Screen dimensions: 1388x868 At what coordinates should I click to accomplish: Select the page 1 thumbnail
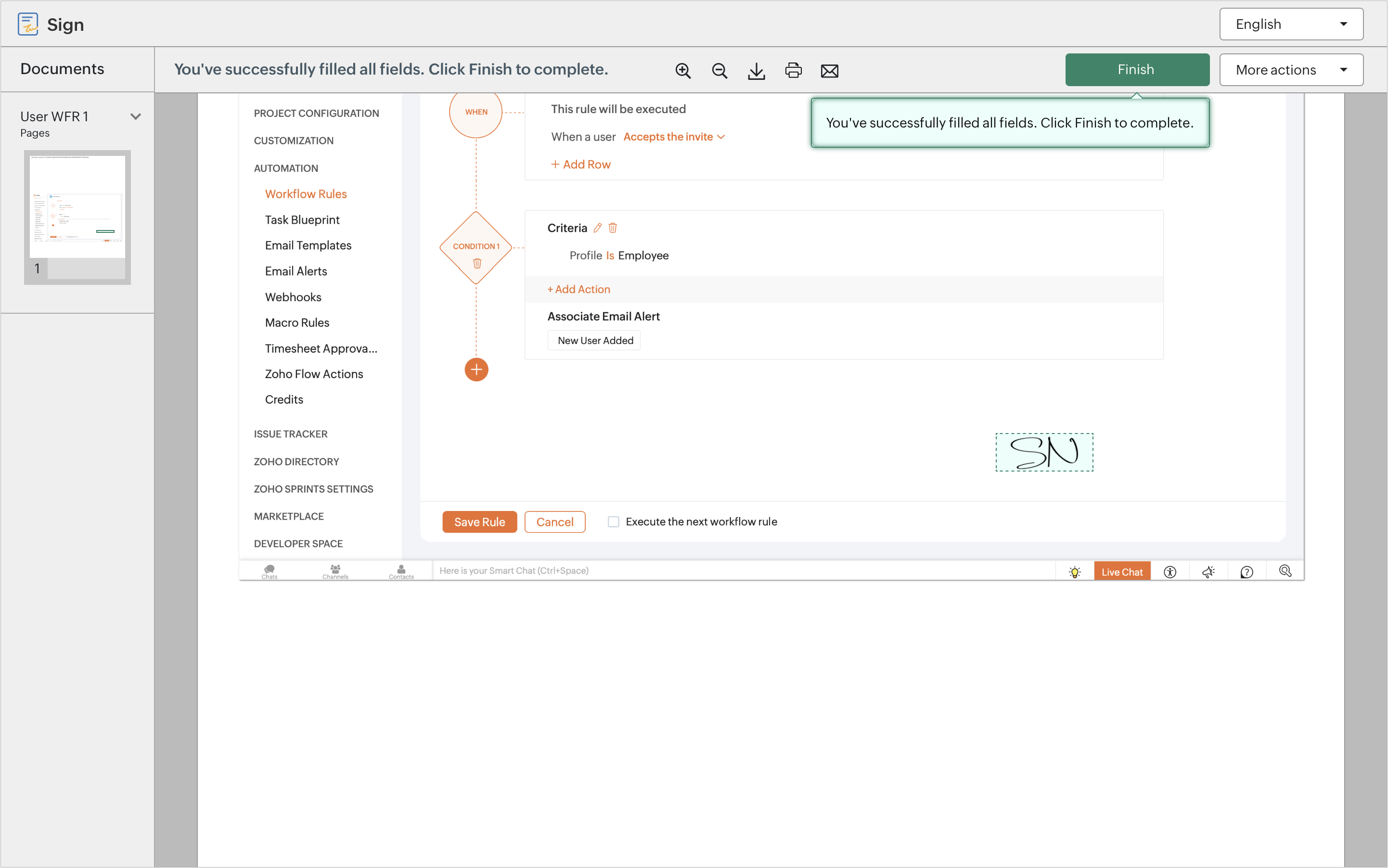click(77, 208)
